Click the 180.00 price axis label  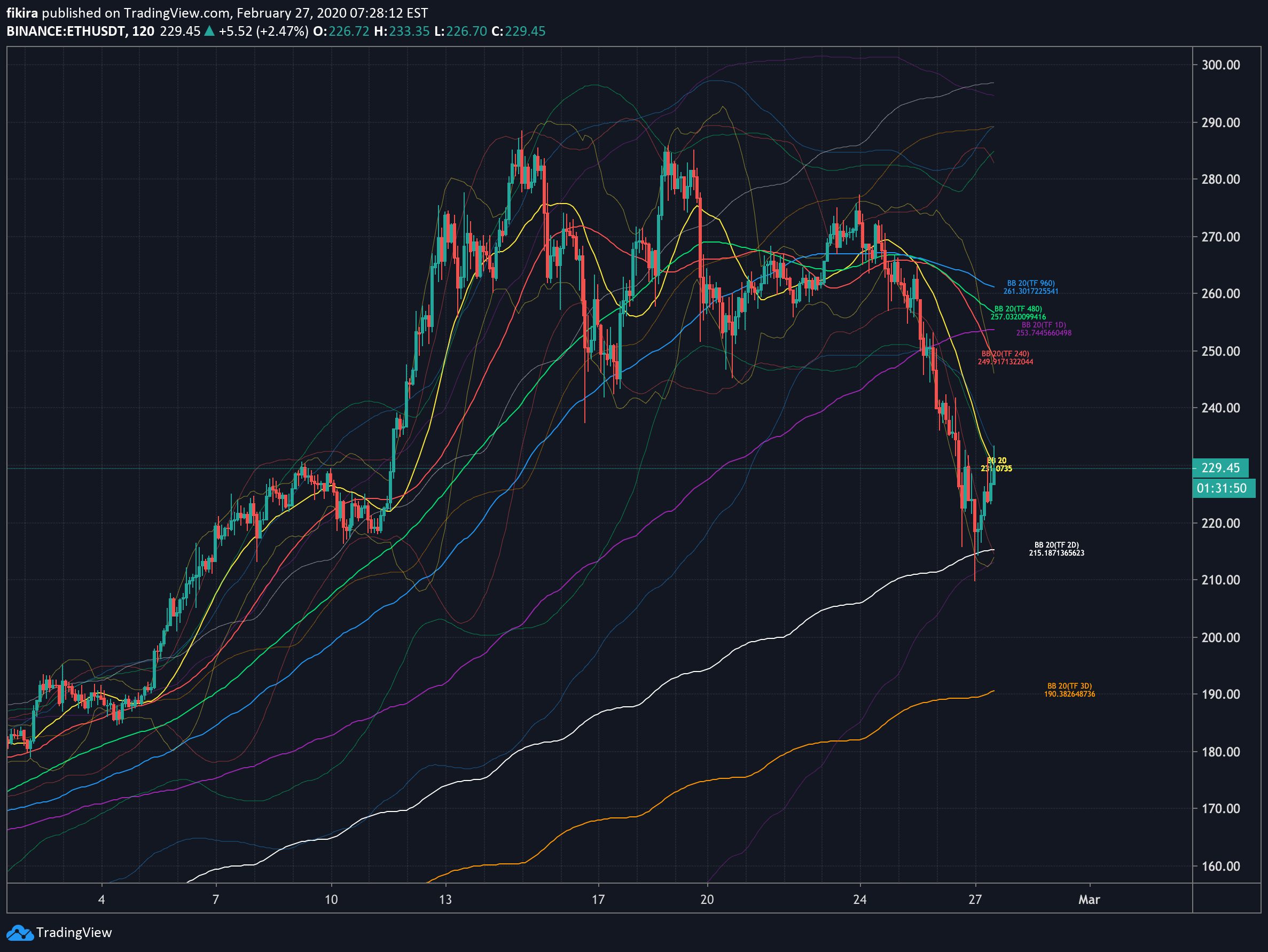pyautogui.click(x=1220, y=752)
